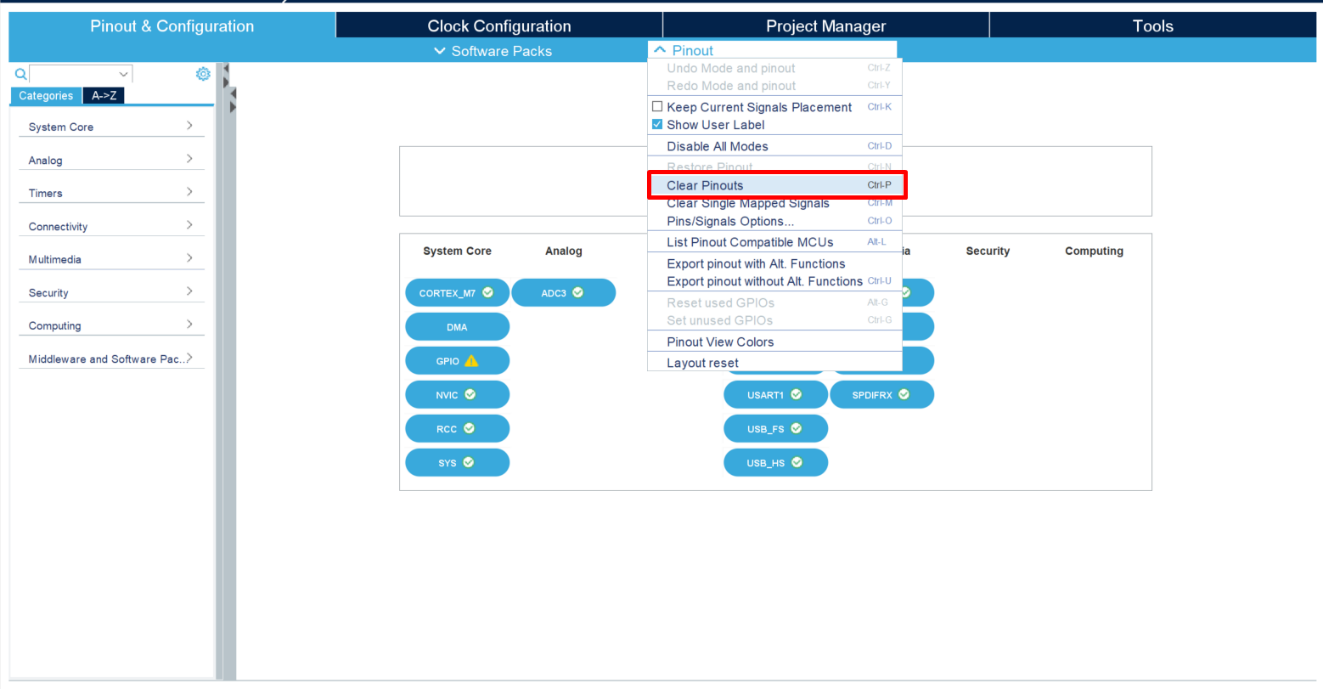Image resolution: width=1323 pixels, height=689 pixels.
Task: Expand the Connectivity category in the sidebar
Action: [x=110, y=225]
